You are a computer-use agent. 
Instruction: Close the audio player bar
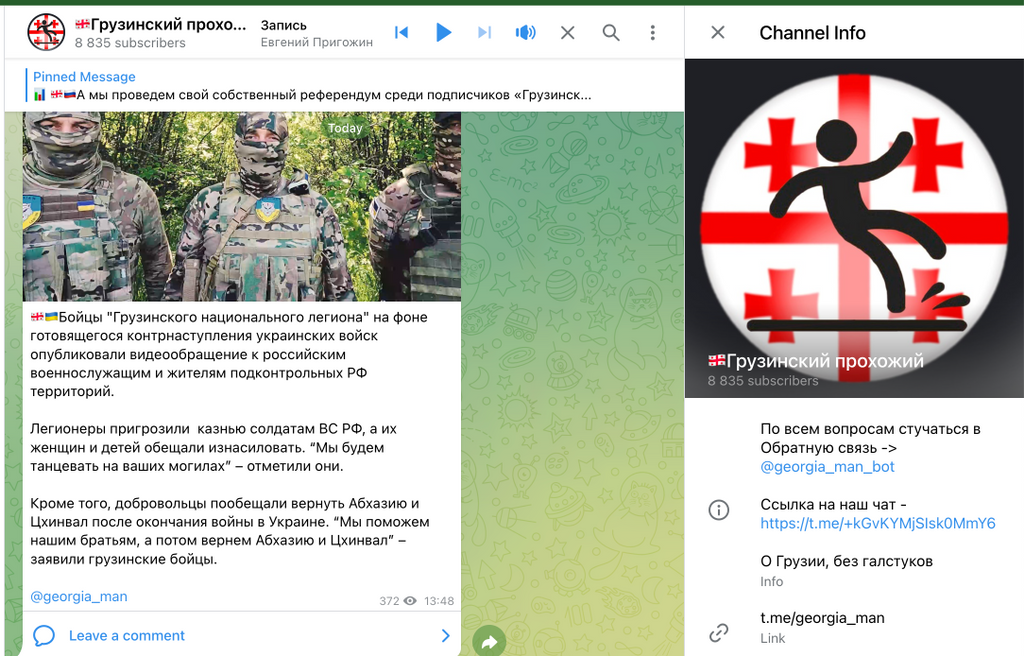coord(567,33)
